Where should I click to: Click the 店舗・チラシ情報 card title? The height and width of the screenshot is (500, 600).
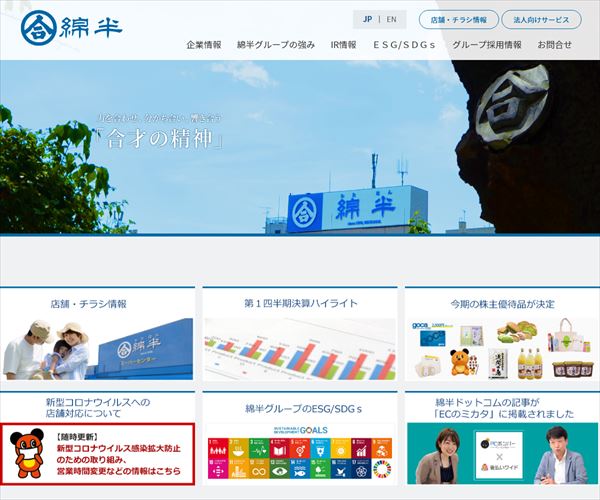88,304
